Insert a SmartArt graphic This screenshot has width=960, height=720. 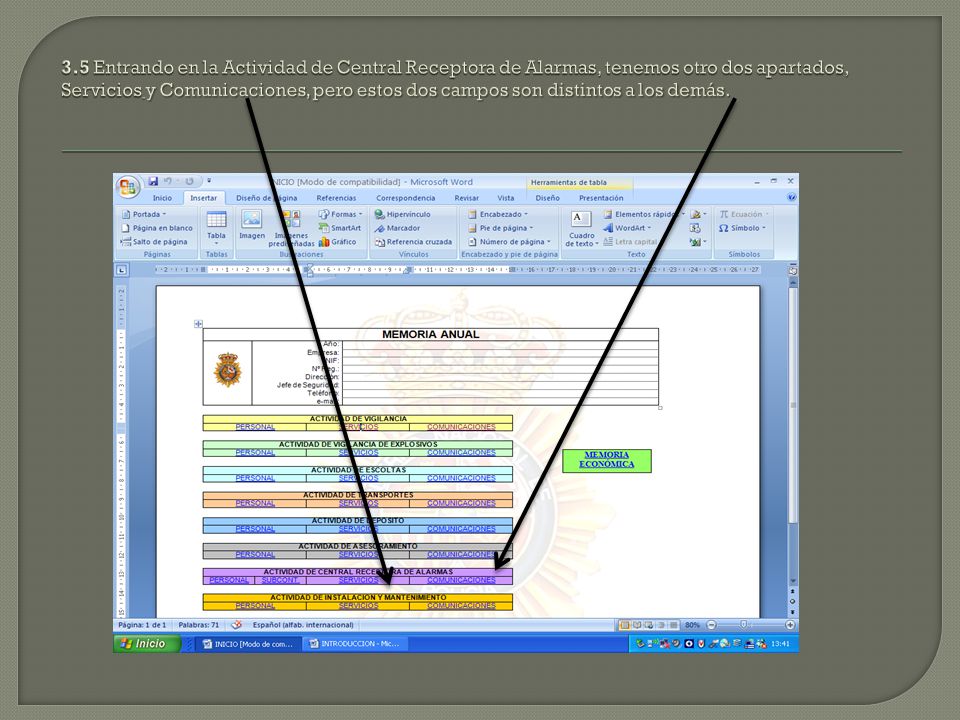pyautogui.click(x=340, y=228)
